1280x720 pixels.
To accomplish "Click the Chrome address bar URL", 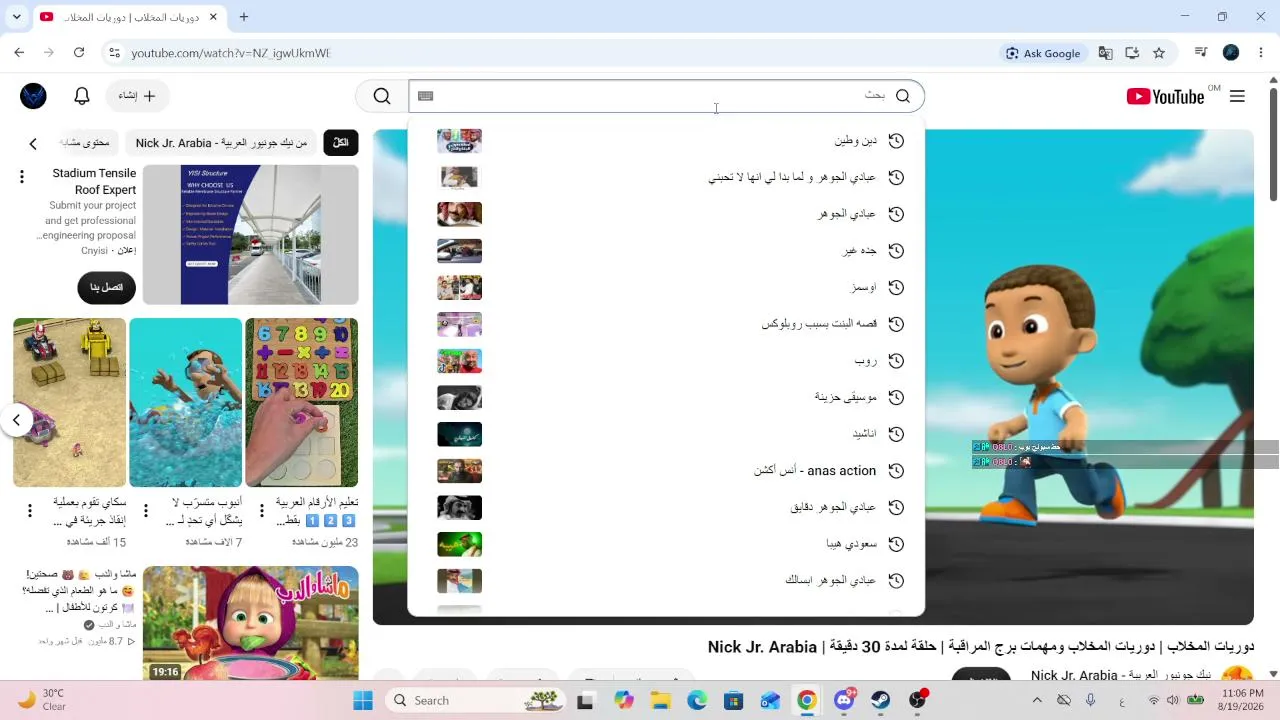I will point(230,53).
